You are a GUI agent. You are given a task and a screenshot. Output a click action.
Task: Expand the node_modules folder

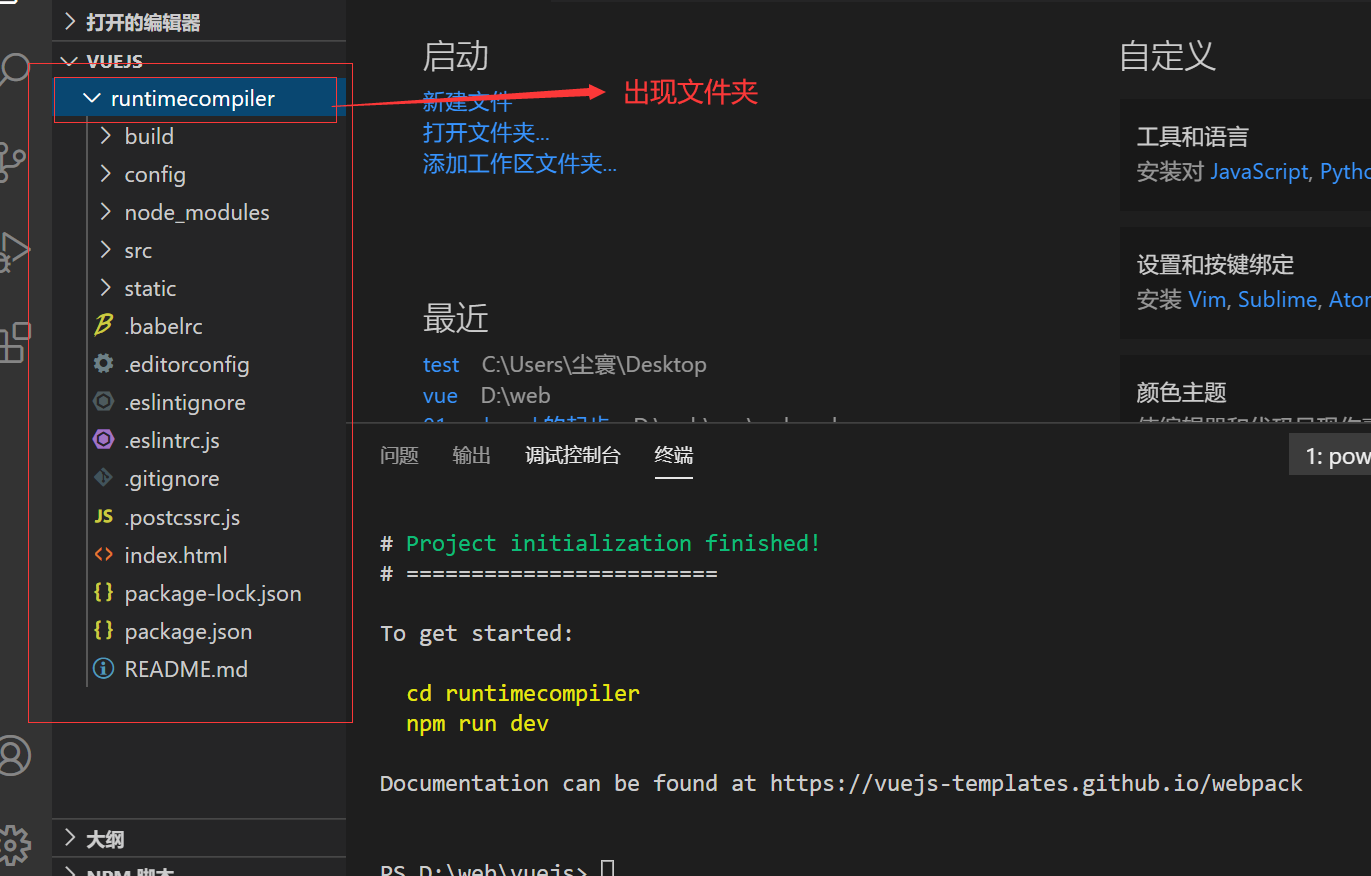point(106,212)
